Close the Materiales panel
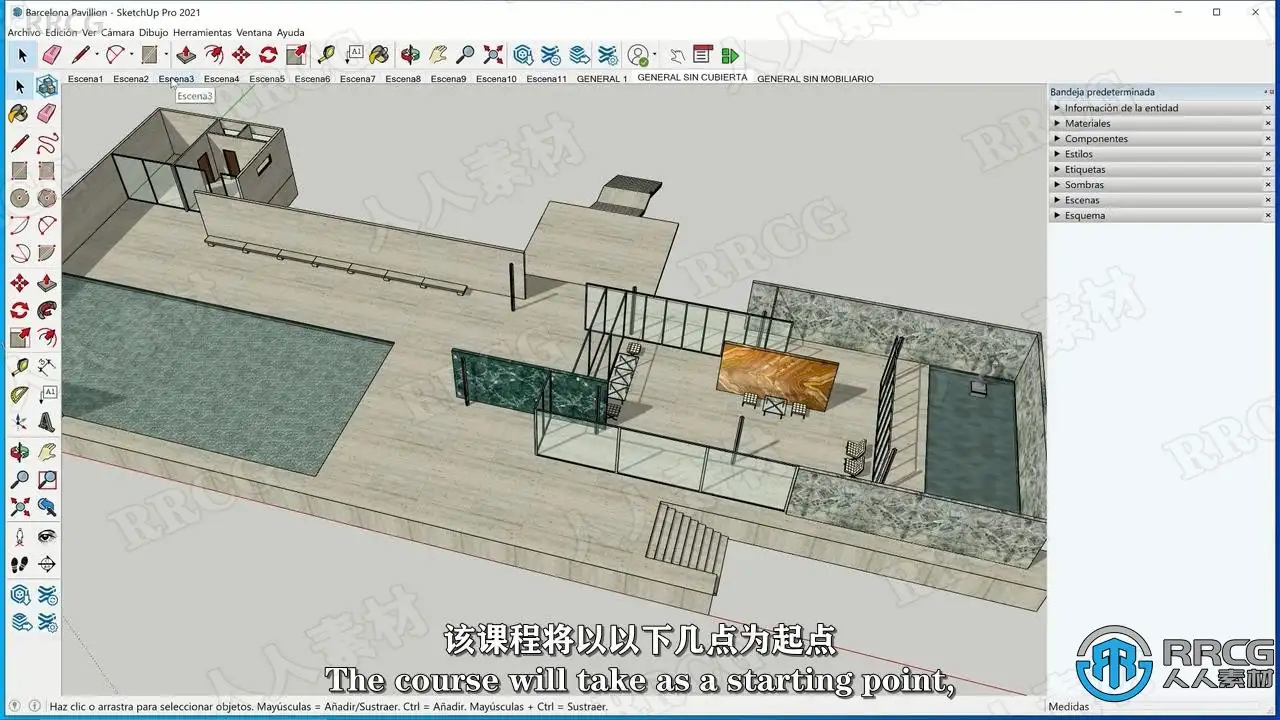The width and height of the screenshot is (1280, 720). point(1269,124)
